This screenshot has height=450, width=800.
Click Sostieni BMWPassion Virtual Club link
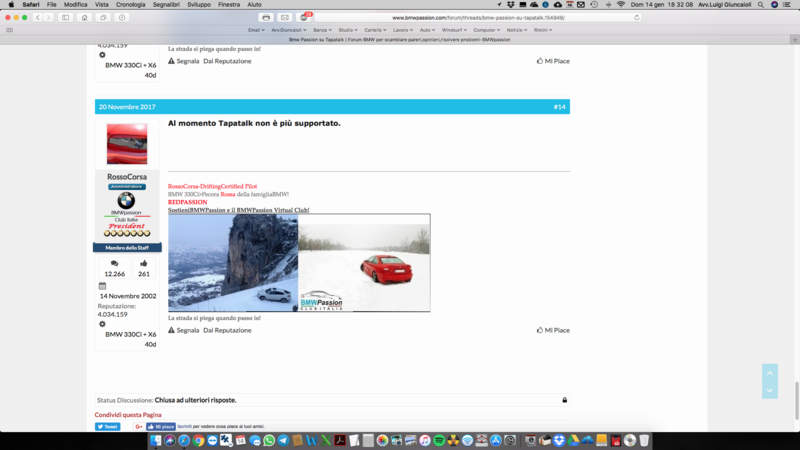pos(238,210)
